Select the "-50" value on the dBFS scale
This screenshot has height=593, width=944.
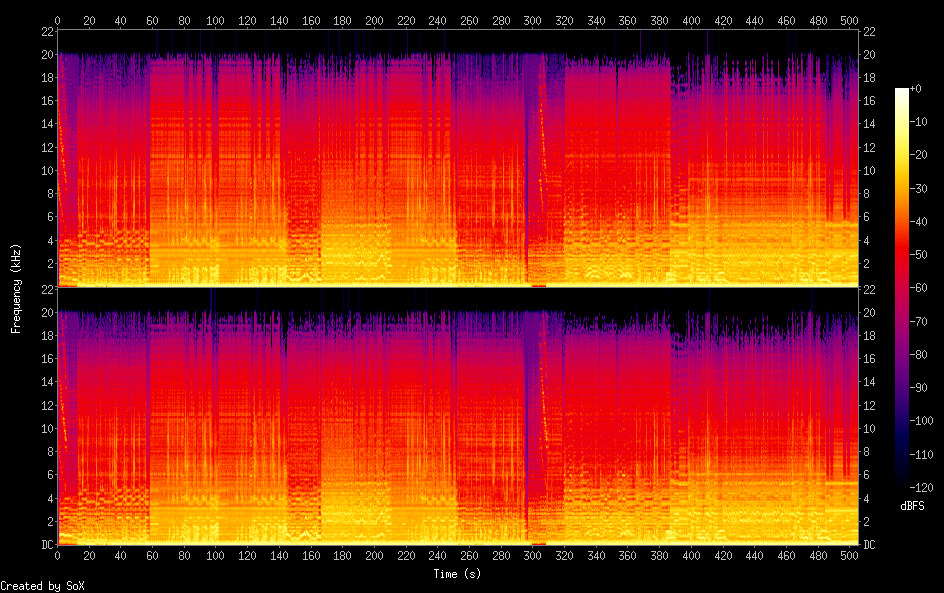tap(919, 255)
